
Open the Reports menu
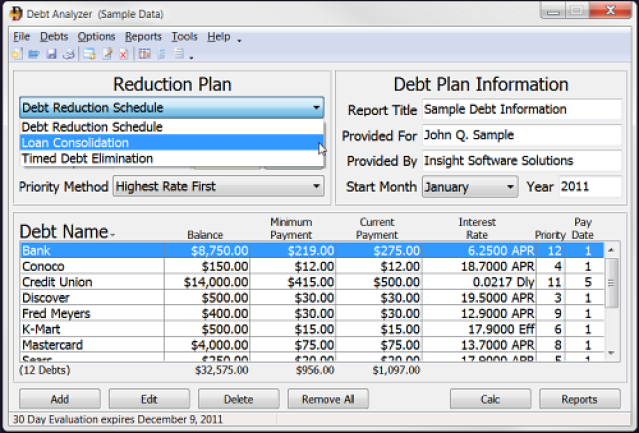[143, 37]
